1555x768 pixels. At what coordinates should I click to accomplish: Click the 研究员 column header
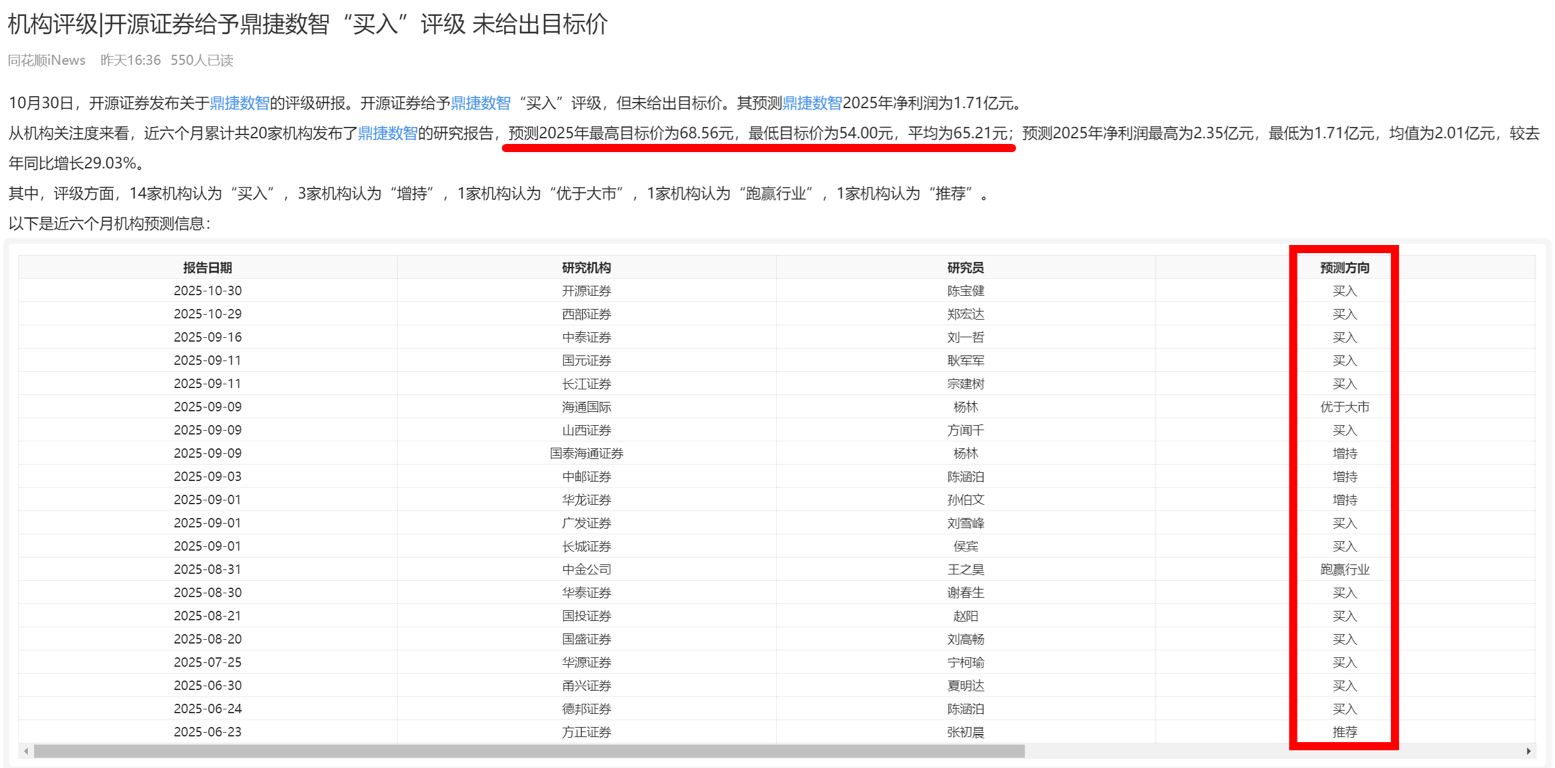(x=966, y=268)
